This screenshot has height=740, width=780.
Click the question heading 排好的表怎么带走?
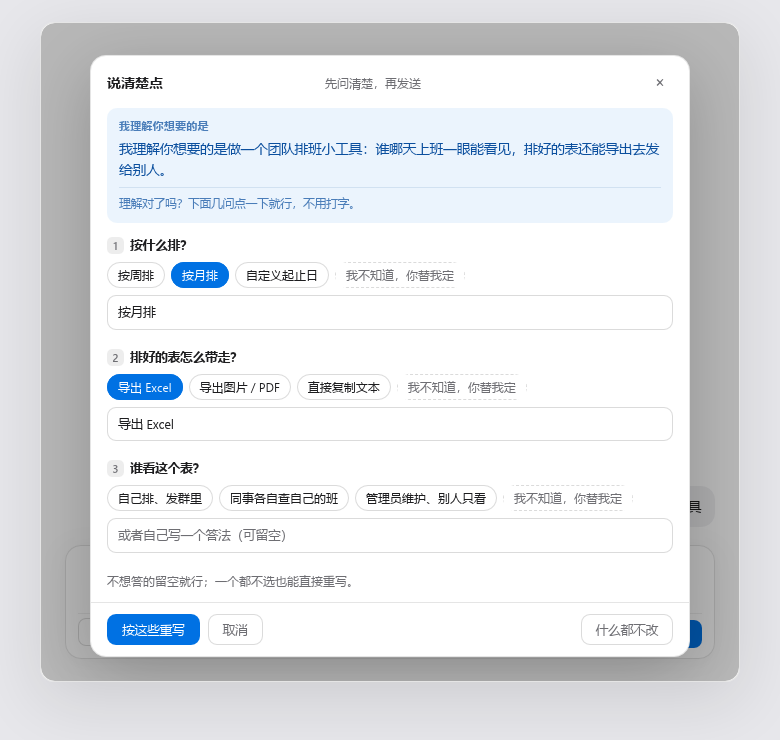tap(183, 357)
